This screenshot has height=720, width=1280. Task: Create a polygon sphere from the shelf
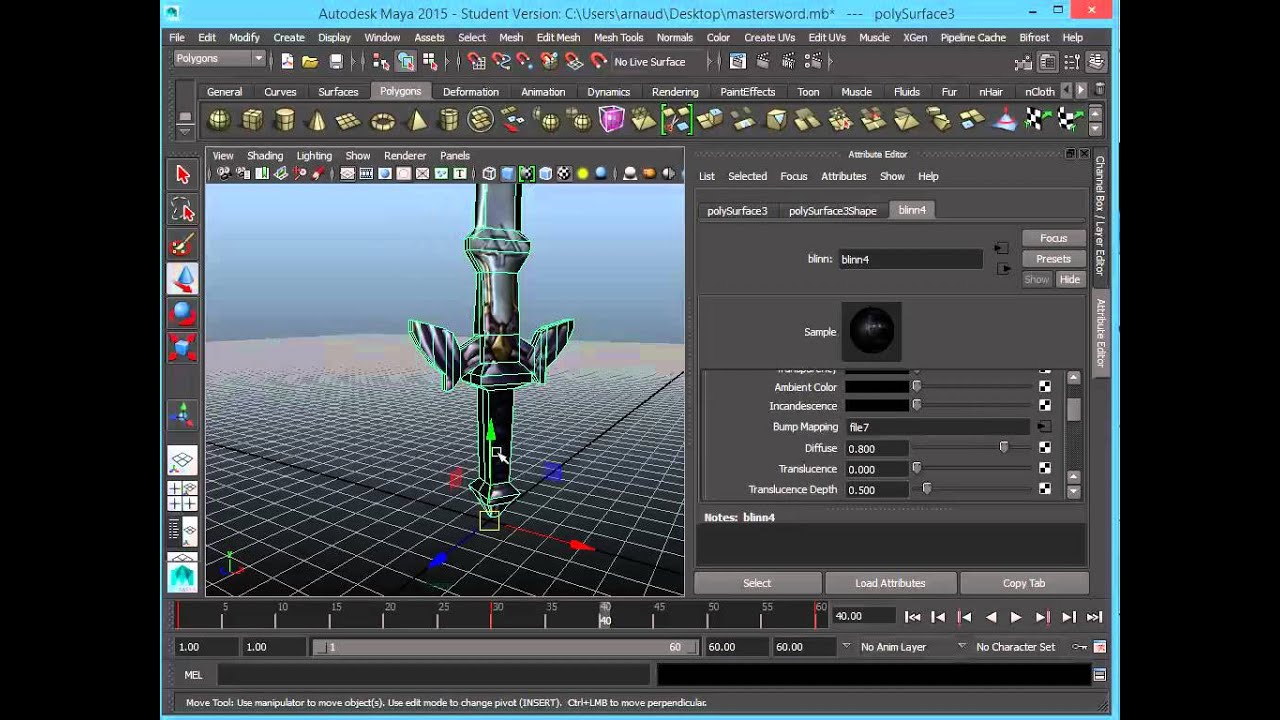click(x=219, y=121)
